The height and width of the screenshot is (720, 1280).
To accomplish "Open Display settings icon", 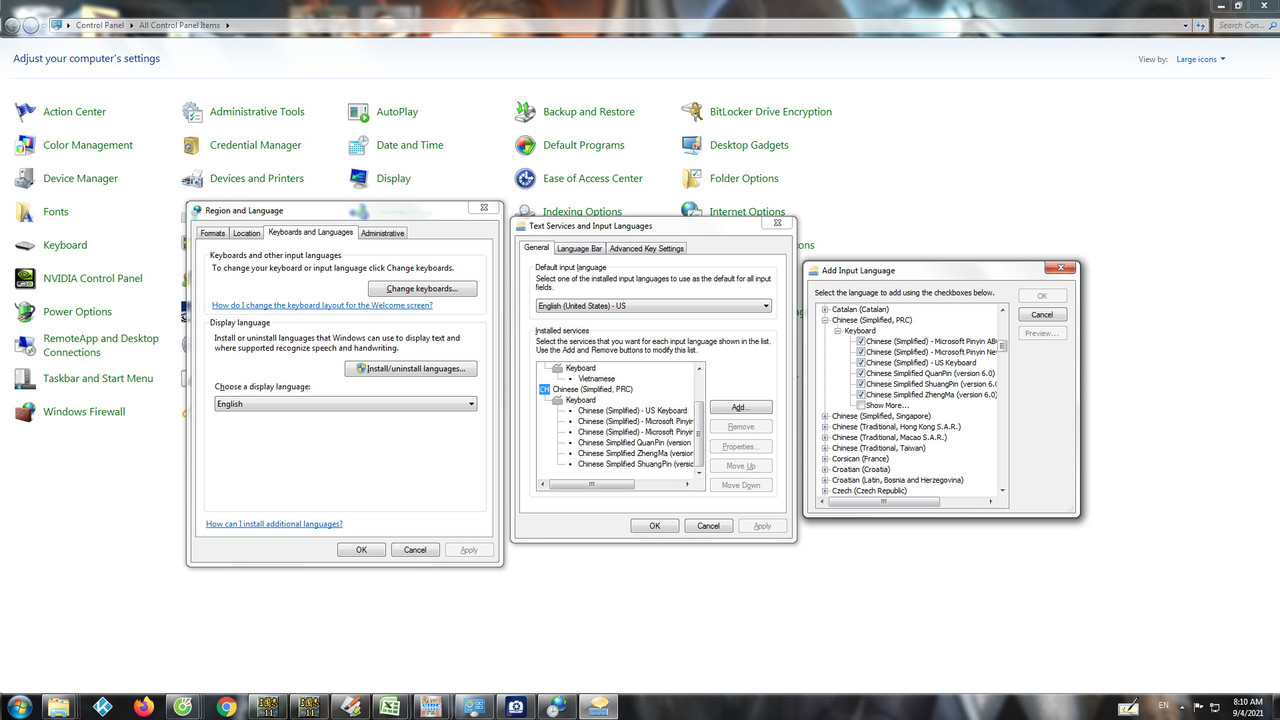I will point(359,178).
